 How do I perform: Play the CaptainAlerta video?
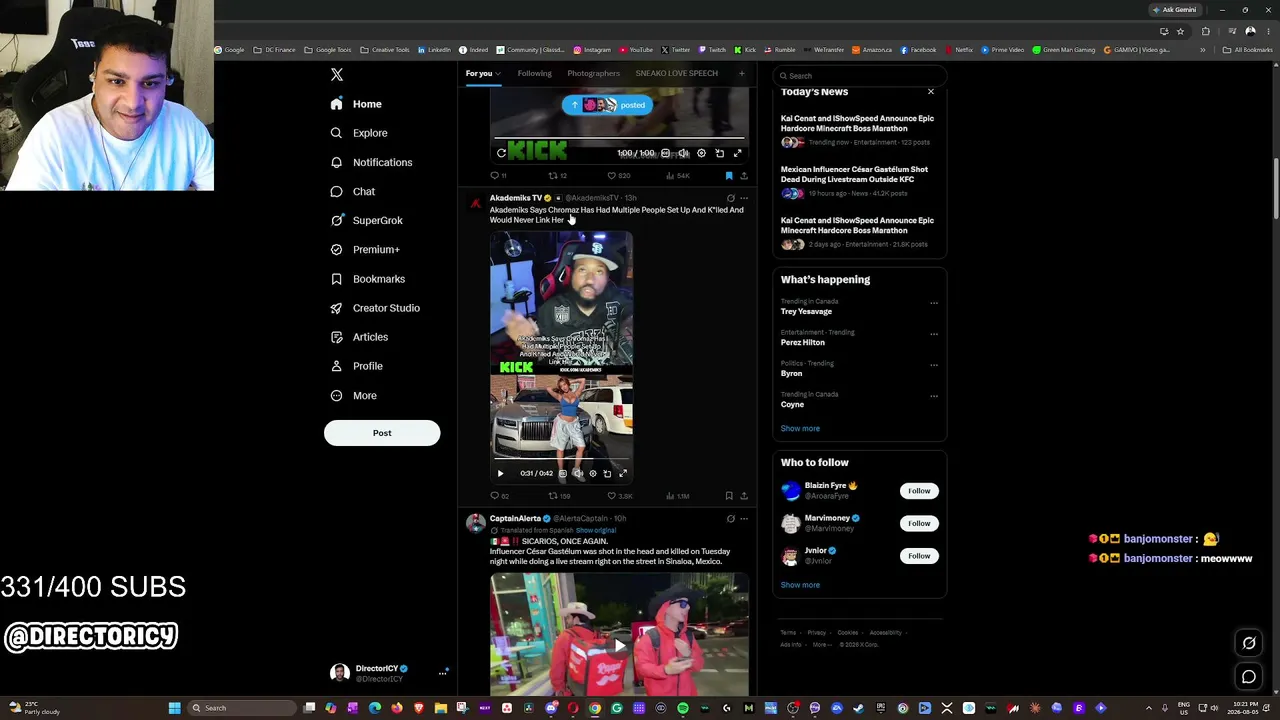619,646
